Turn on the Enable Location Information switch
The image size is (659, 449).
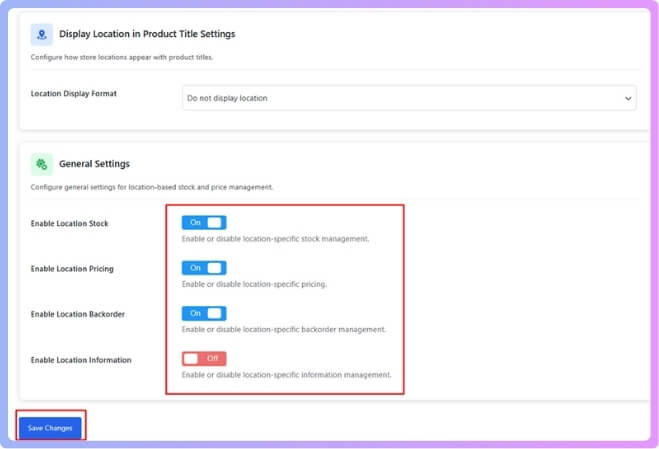pos(204,359)
